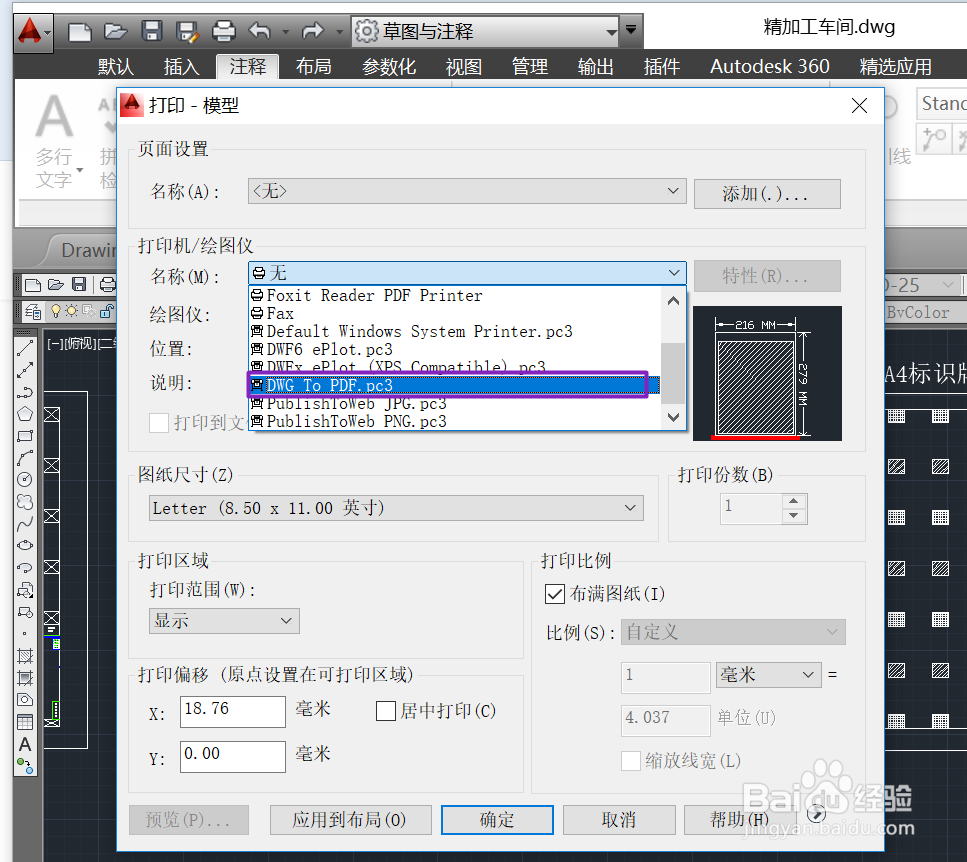Open the page setup name dropdown
The width and height of the screenshot is (967, 862).
coord(467,191)
